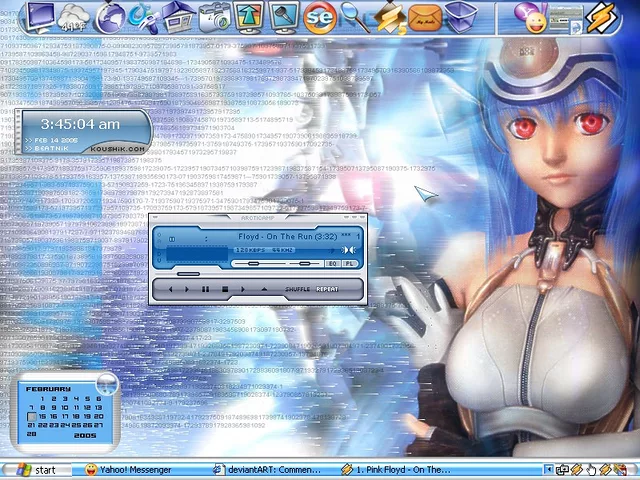Open the minimized window thumbnail in dock
This screenshot has width=640, height=480.
[566, 20]
